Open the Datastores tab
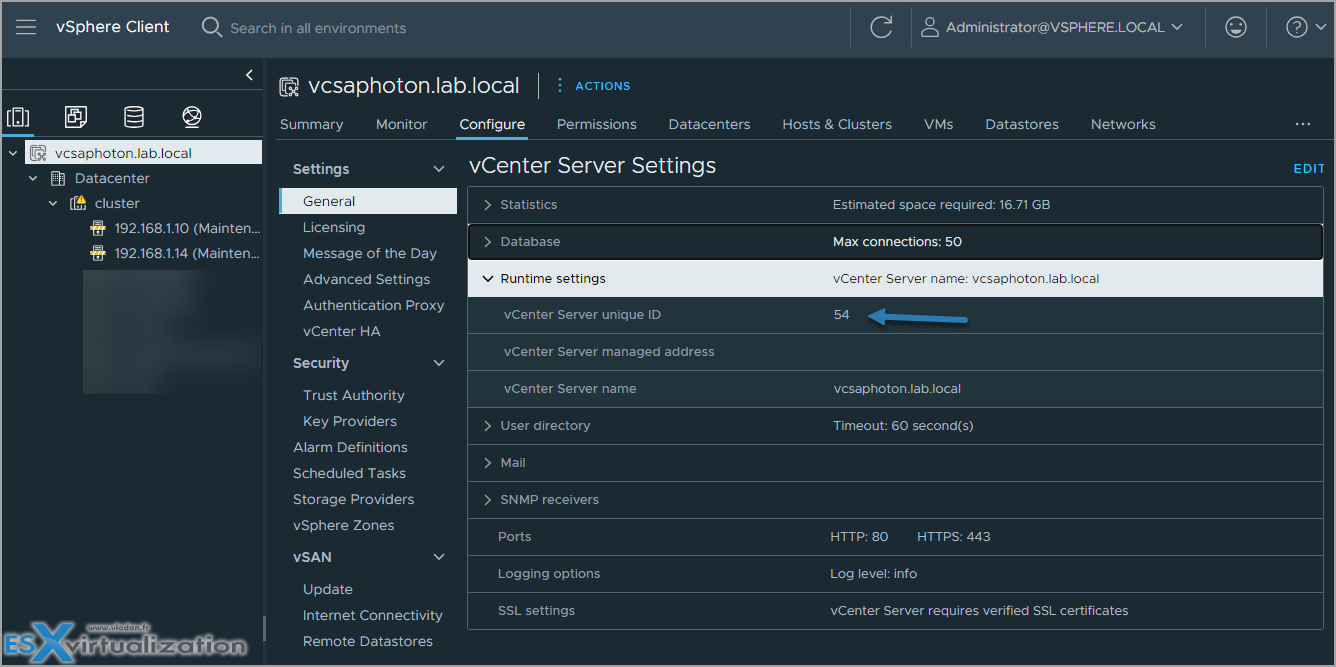 (x=1022, y=124)
